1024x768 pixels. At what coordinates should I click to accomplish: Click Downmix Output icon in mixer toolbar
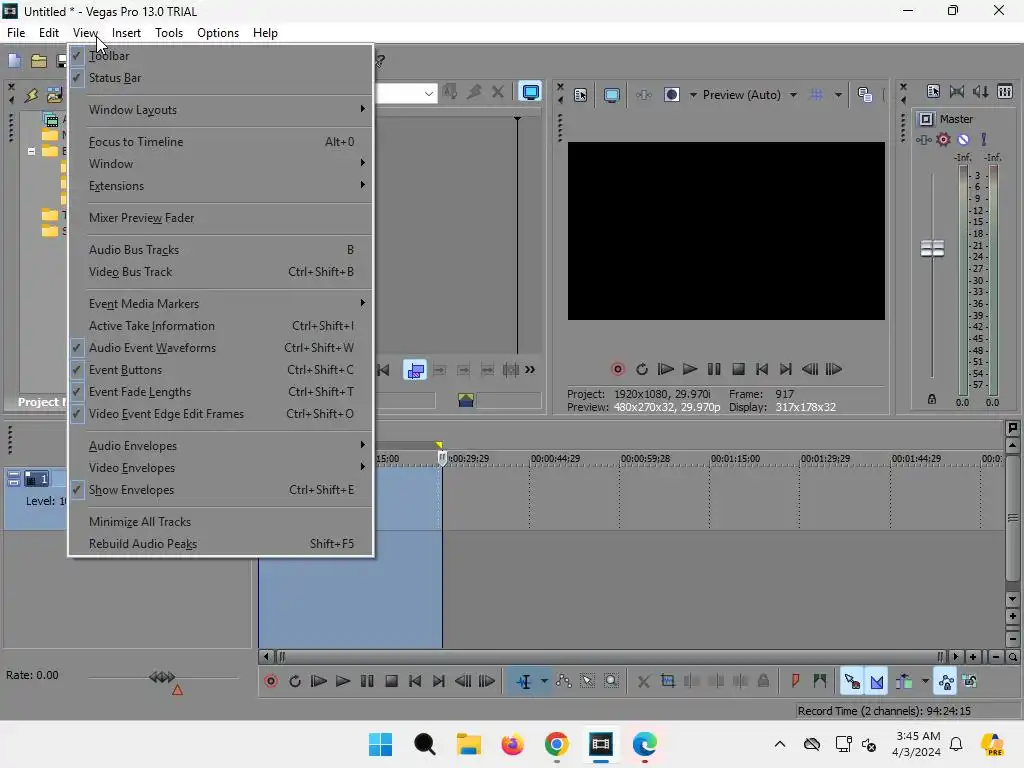[x=957, y=91]
